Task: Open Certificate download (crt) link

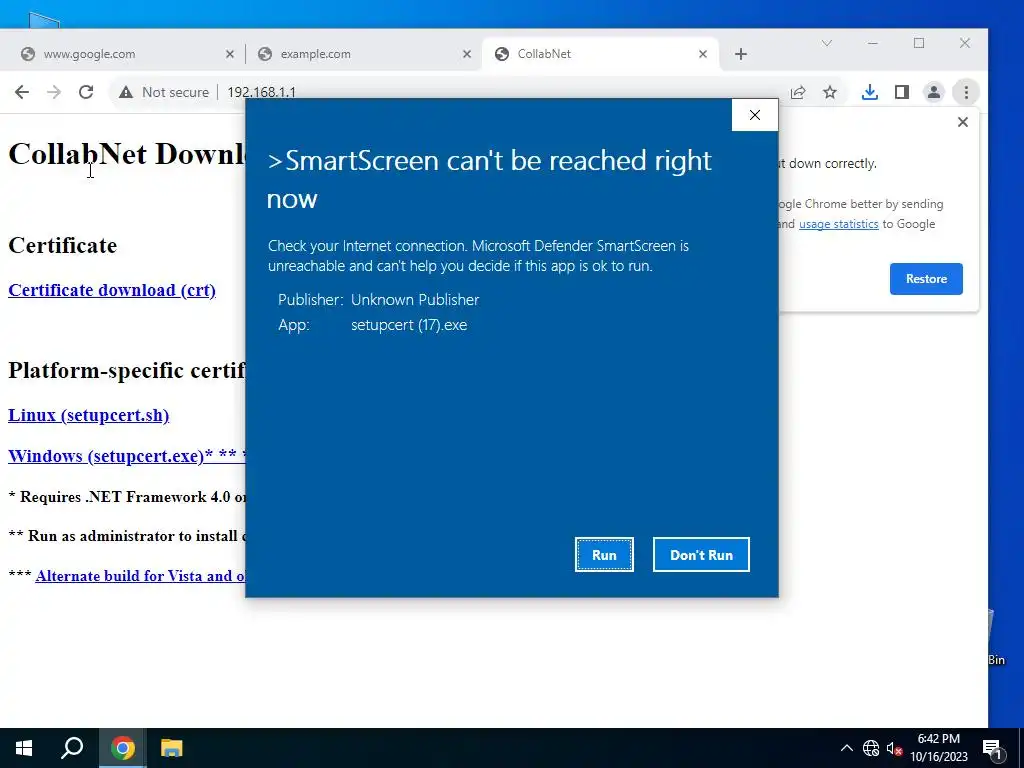Action: (112, 290)
